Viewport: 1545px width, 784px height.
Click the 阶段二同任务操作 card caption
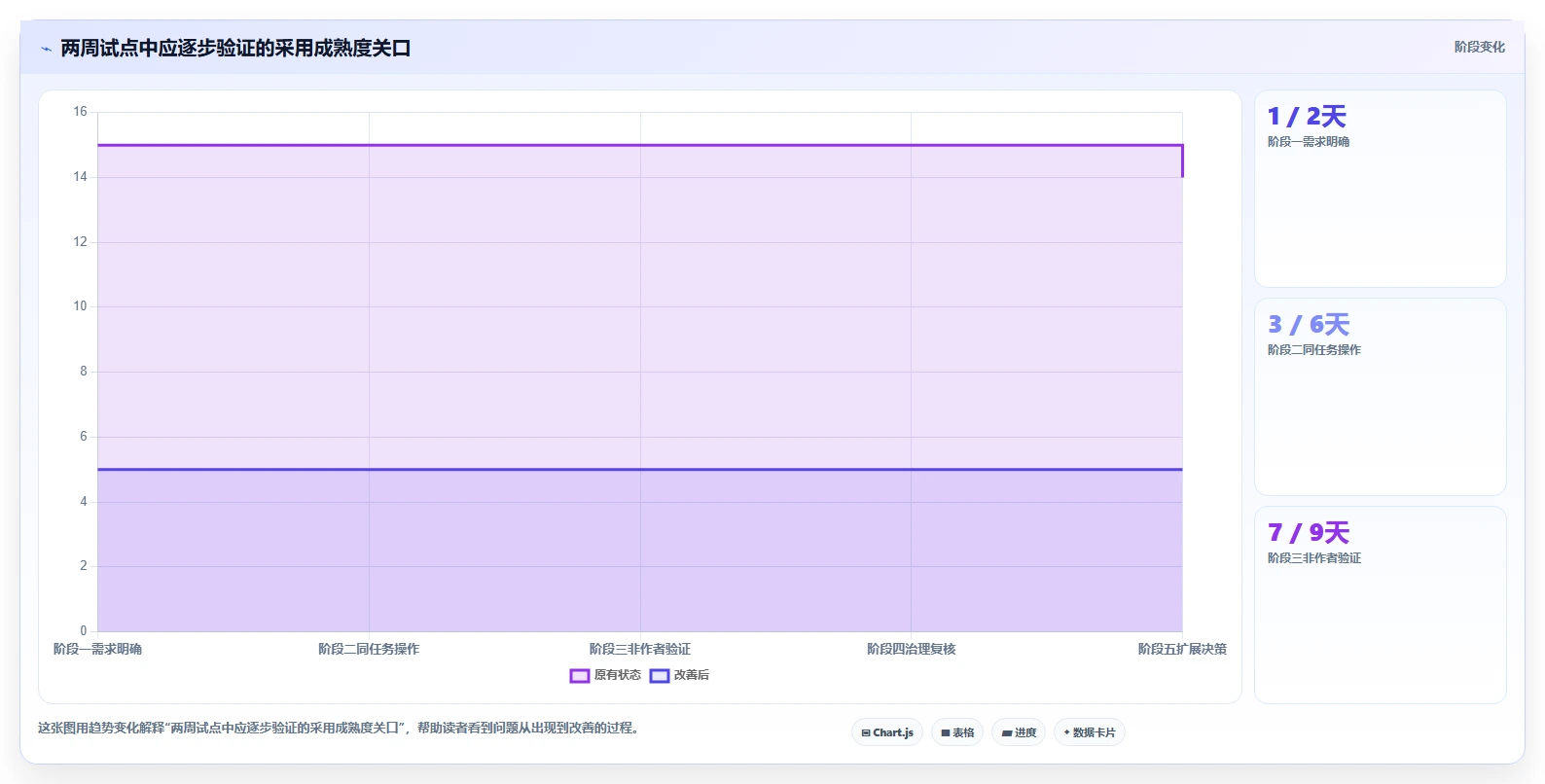(x=1314, y=350)
